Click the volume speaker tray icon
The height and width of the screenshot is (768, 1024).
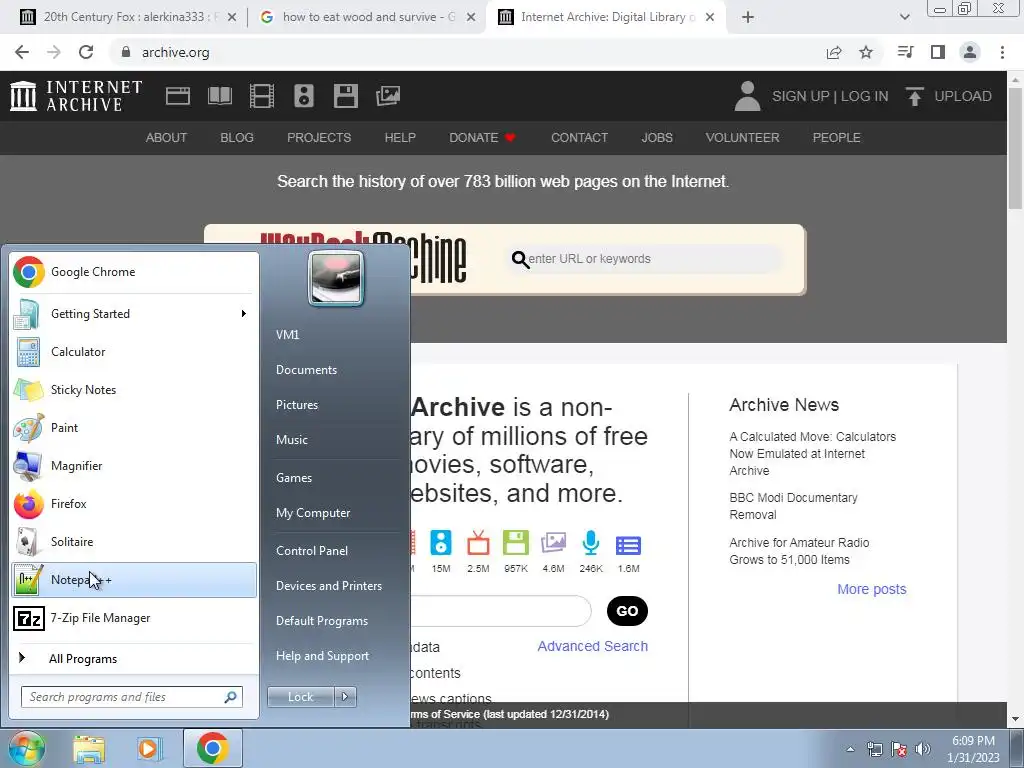pos(922,749)
